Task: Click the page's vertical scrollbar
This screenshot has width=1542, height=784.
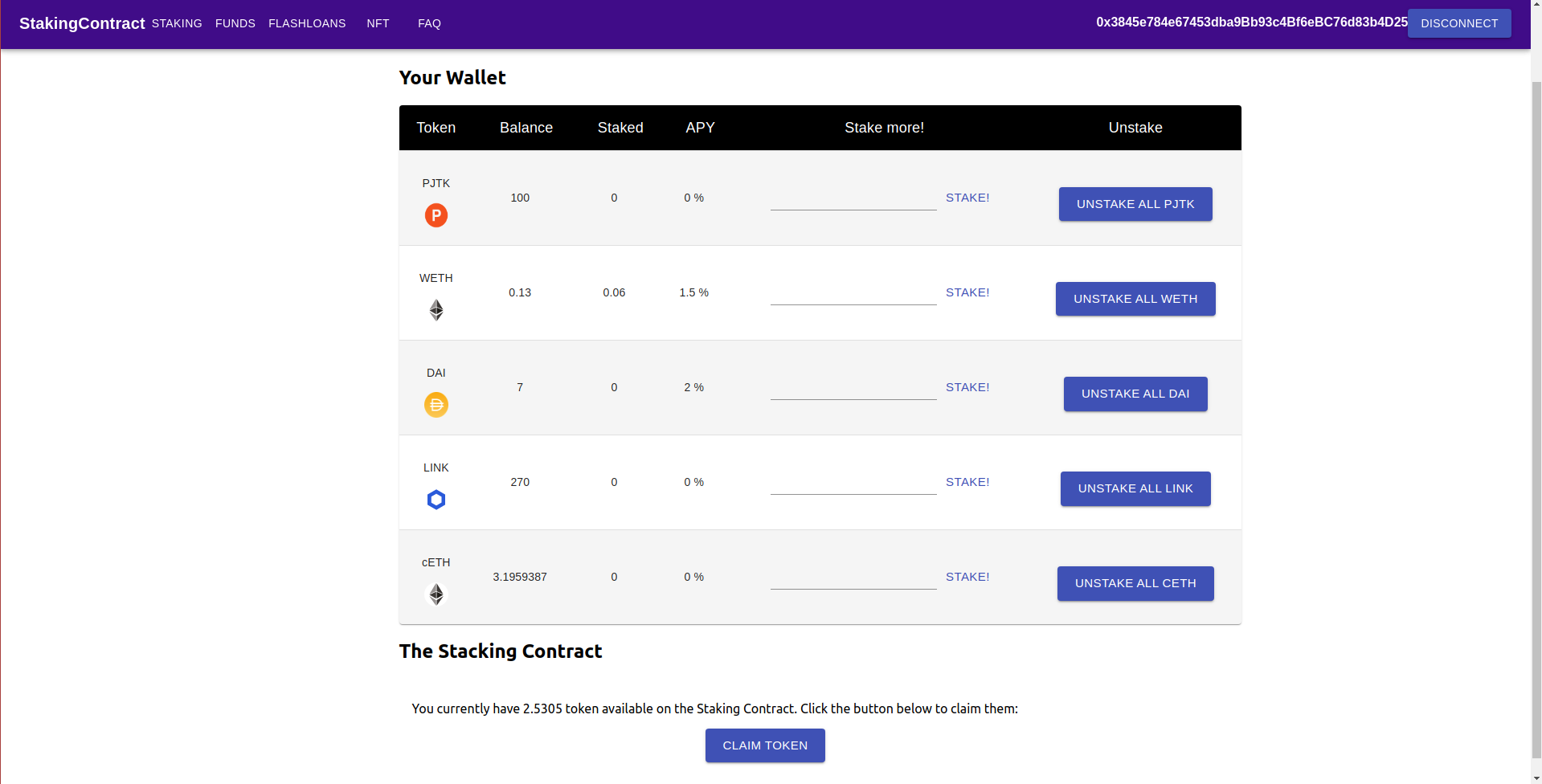Action: click(1536, 402)
